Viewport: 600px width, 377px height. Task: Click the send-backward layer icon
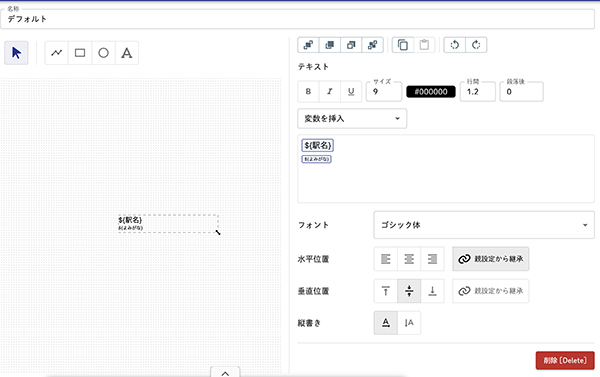pyautogui.click(x=351, y=45)
